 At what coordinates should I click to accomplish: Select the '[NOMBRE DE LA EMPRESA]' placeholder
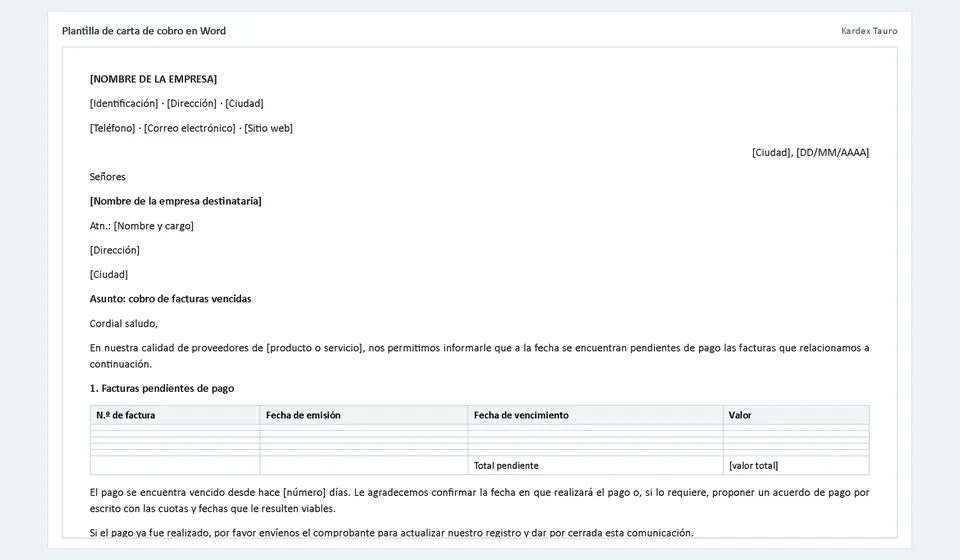153,79
